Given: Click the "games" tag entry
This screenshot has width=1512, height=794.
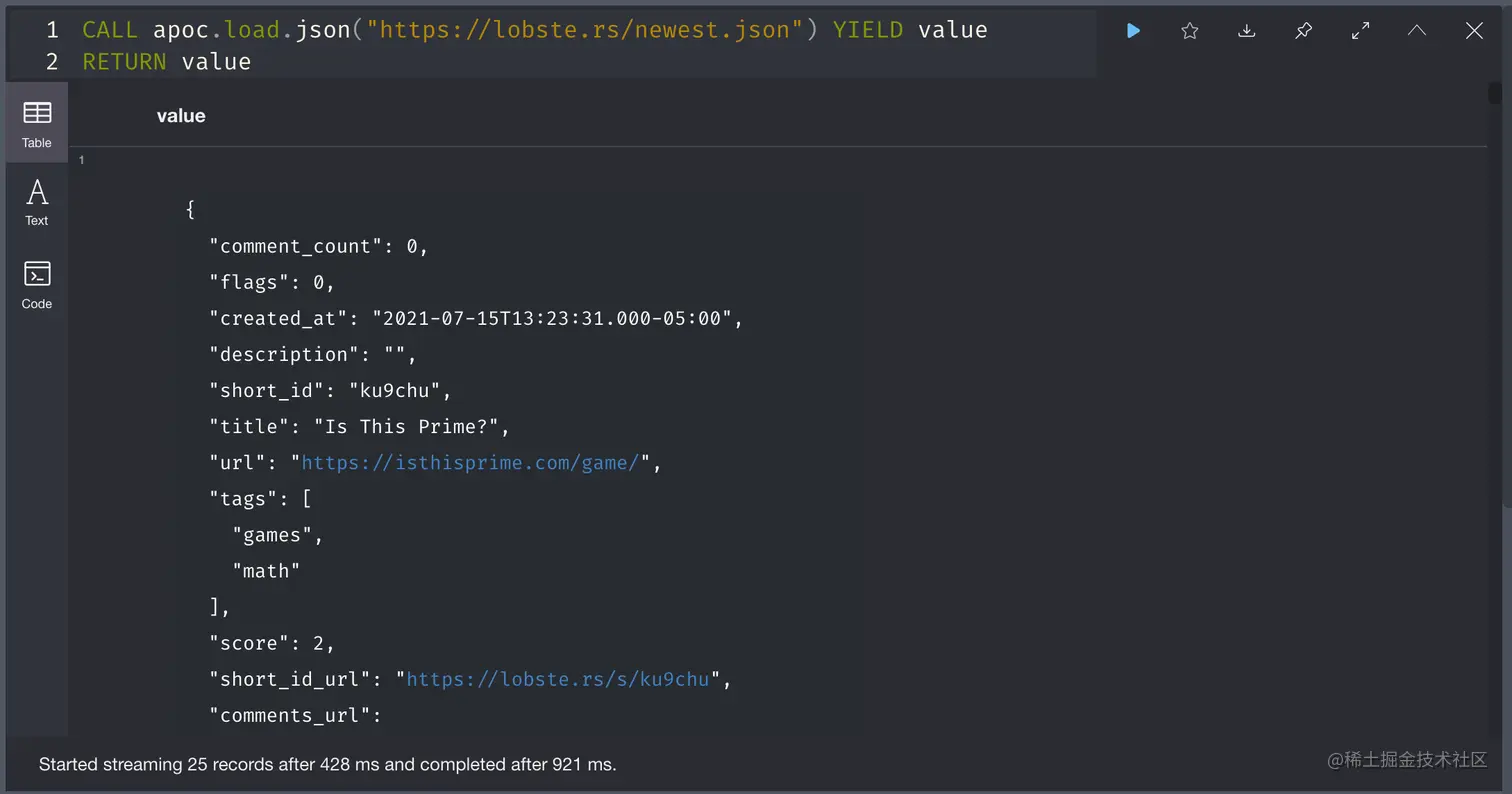Looking at the screenshot, I should point(278,535).
